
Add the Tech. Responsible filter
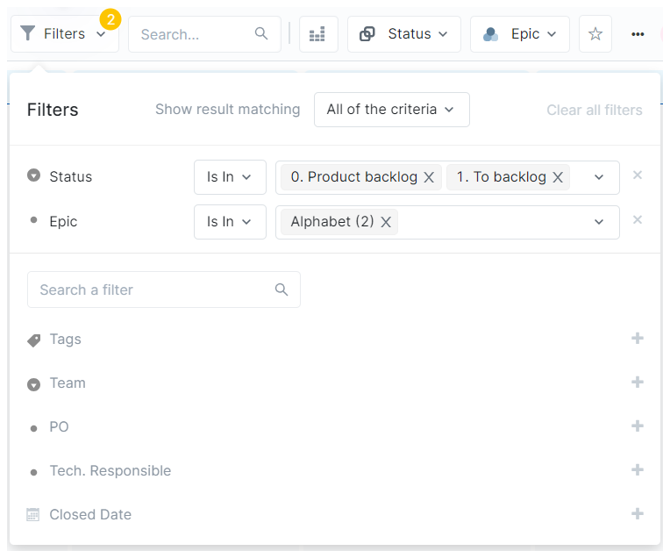(x=637, y=470)
